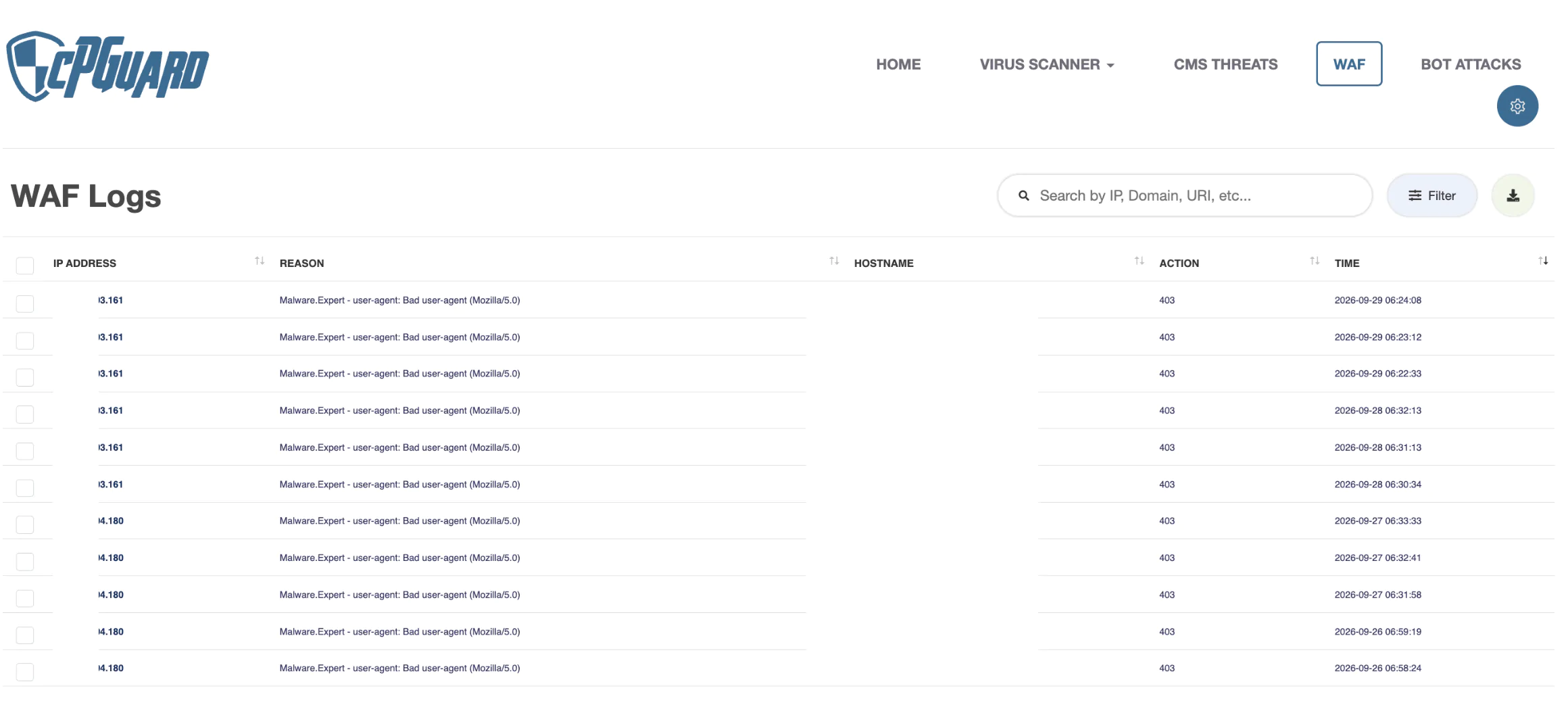Viewport: 1568px width, 711px height.
Task: Sort by Reason column arrows
Action: point(834,261)
